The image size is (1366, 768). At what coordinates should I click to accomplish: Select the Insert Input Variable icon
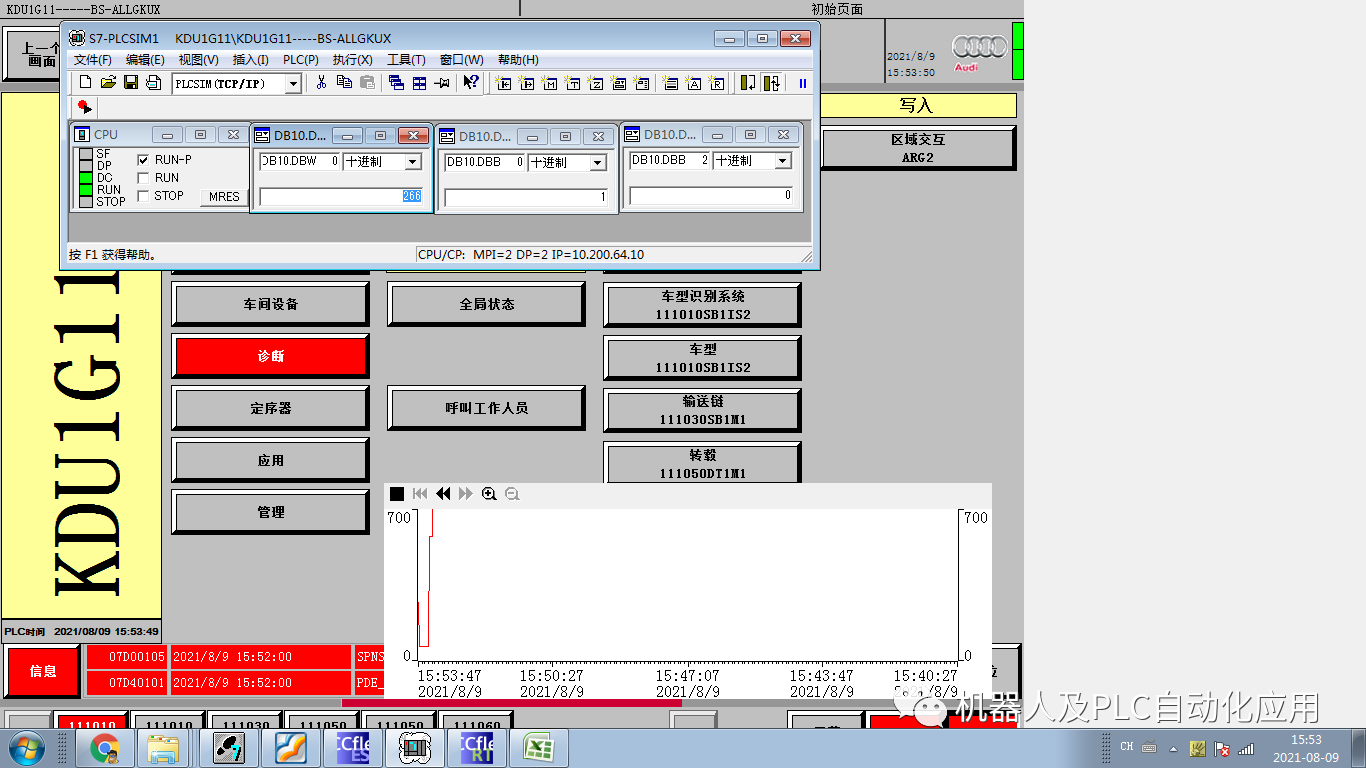click(503, 84)
